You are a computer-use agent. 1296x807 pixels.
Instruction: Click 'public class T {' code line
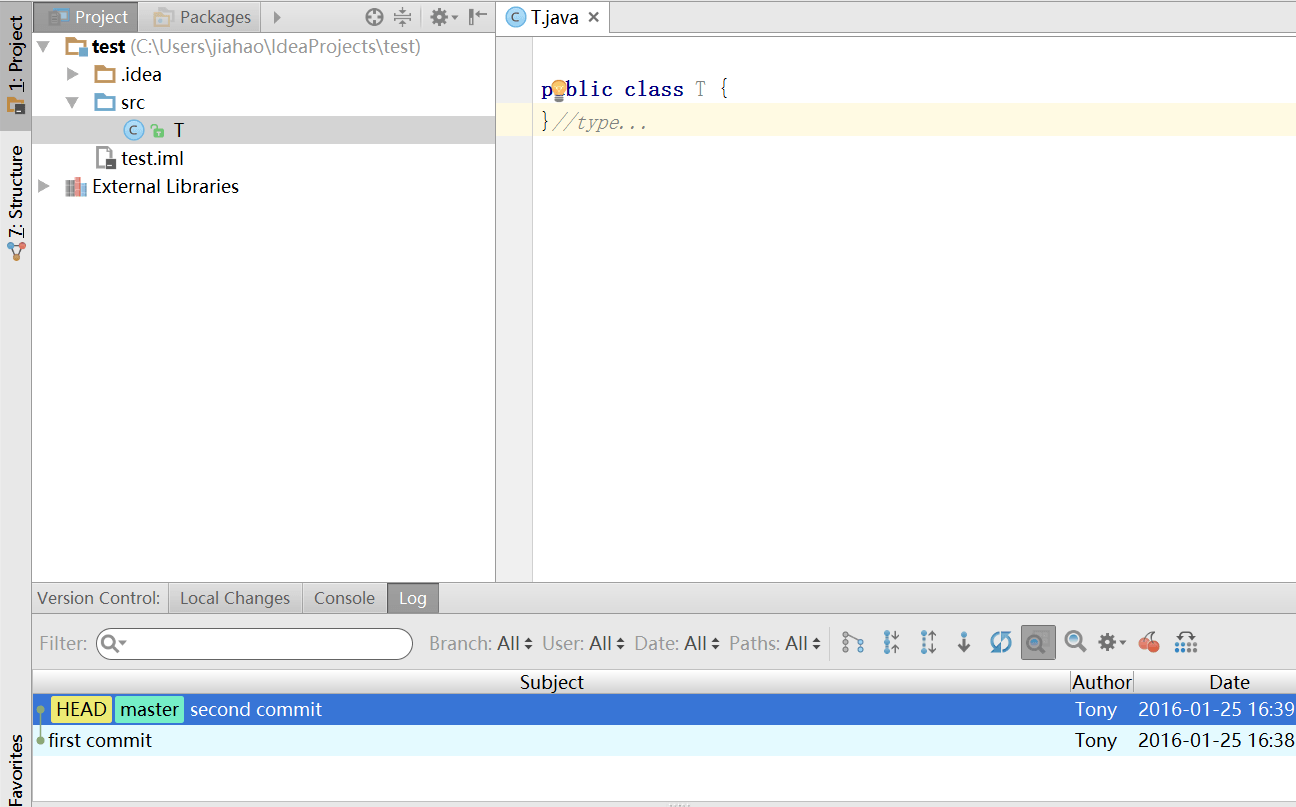[635, 89]
